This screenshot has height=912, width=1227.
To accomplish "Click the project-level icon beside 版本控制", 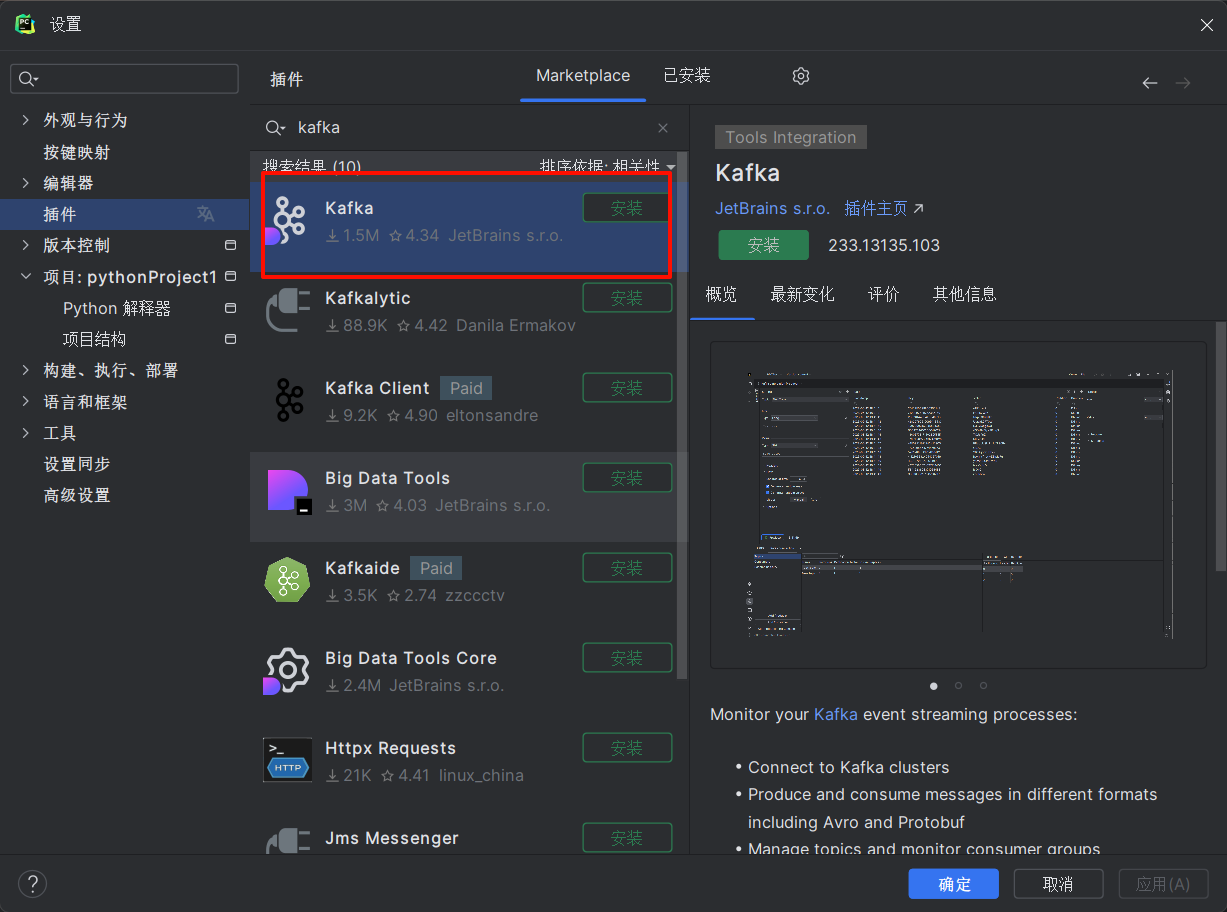I will tap(230, 245).
